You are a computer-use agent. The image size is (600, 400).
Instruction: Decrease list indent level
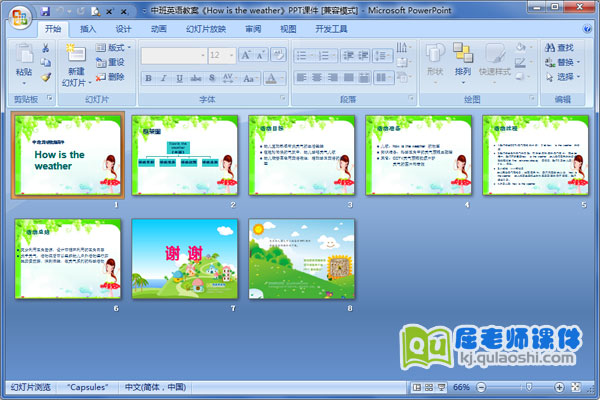[x=348, y=56]
